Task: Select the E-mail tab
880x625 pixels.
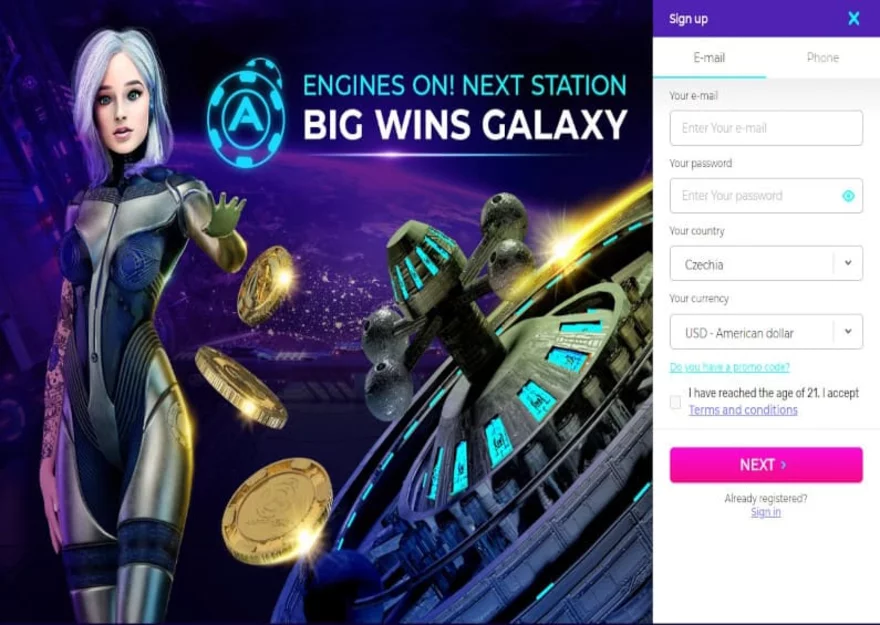Action: [709, 58]
